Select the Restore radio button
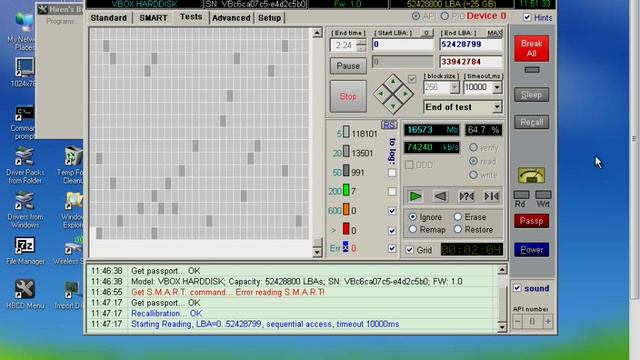 458,229
